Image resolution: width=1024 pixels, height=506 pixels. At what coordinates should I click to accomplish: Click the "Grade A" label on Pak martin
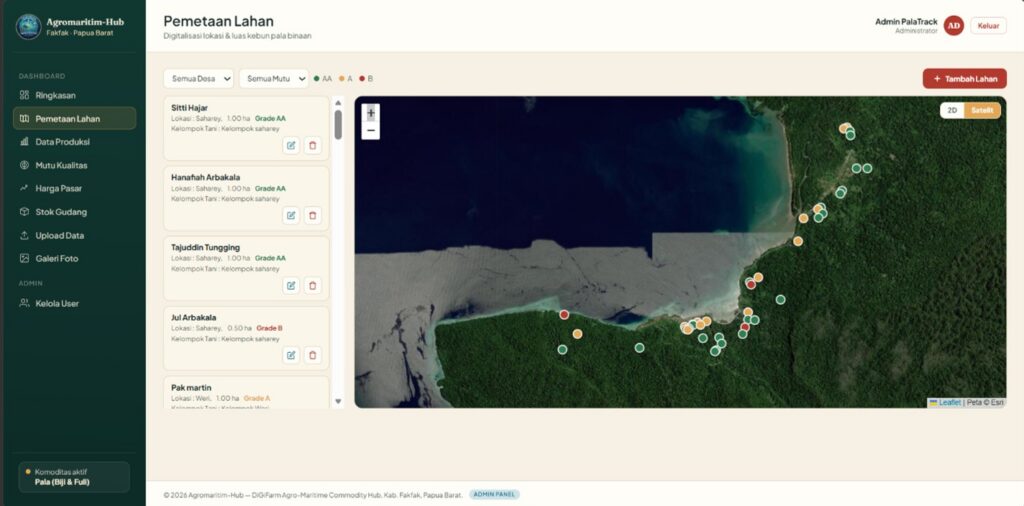coord(257,398)
